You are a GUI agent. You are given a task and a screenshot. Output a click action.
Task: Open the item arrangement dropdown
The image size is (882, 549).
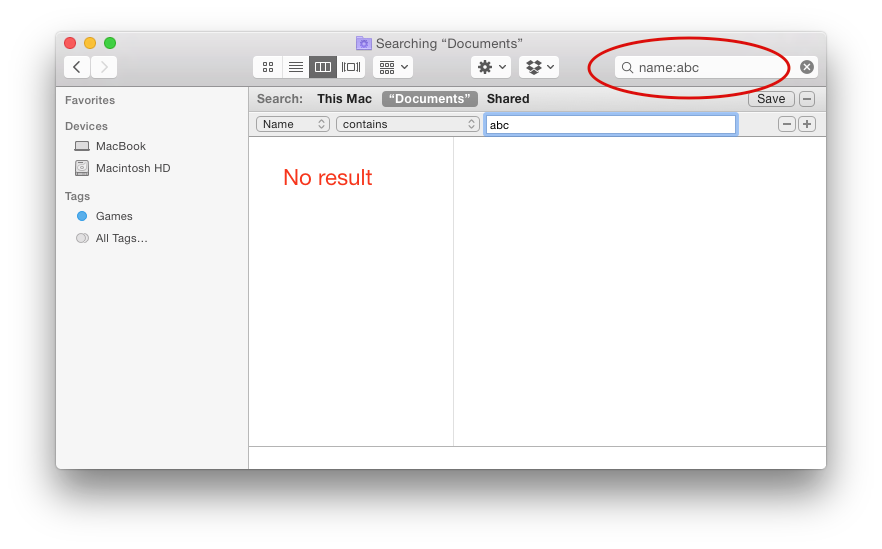[393, 67]
